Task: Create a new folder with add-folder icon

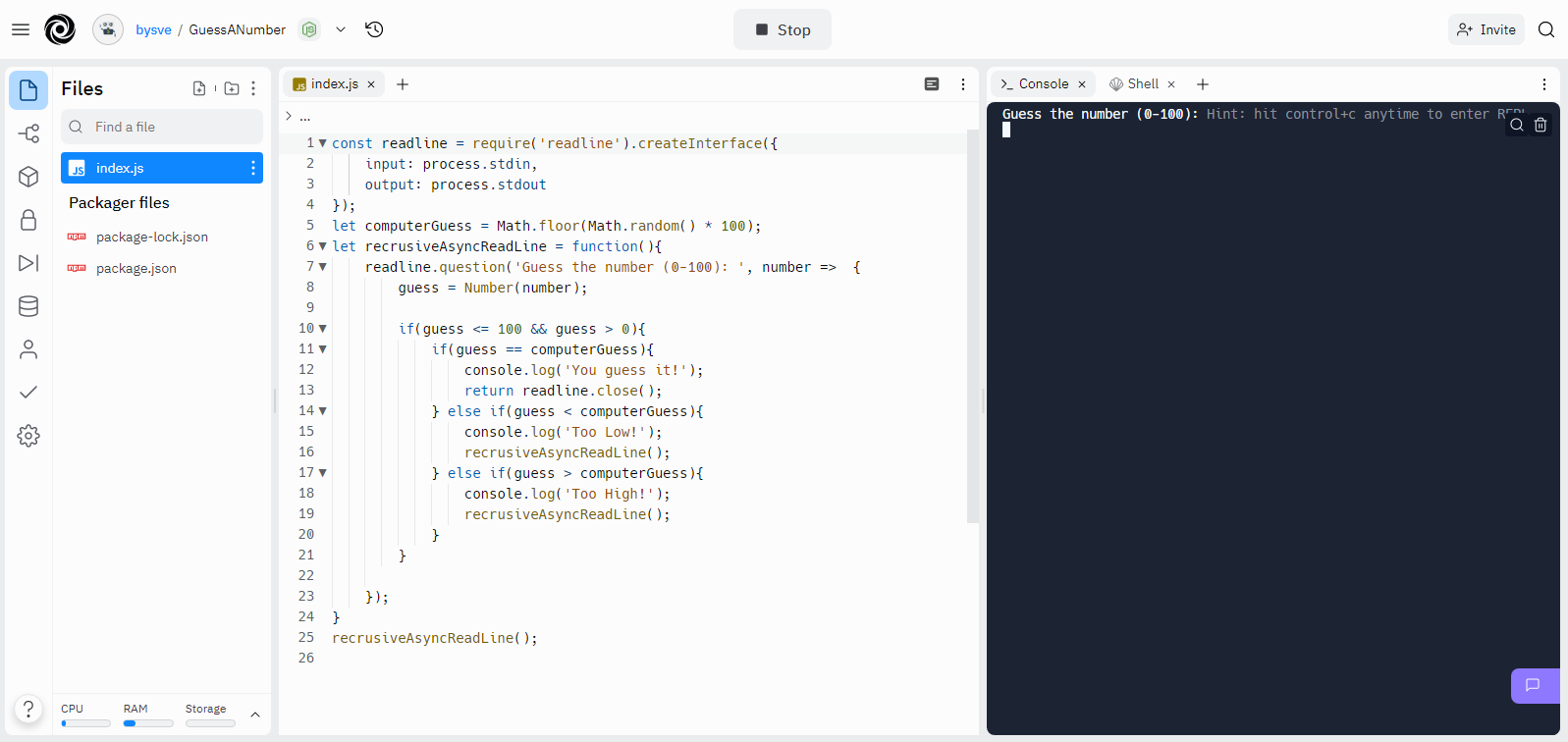Action: point(232,88)
